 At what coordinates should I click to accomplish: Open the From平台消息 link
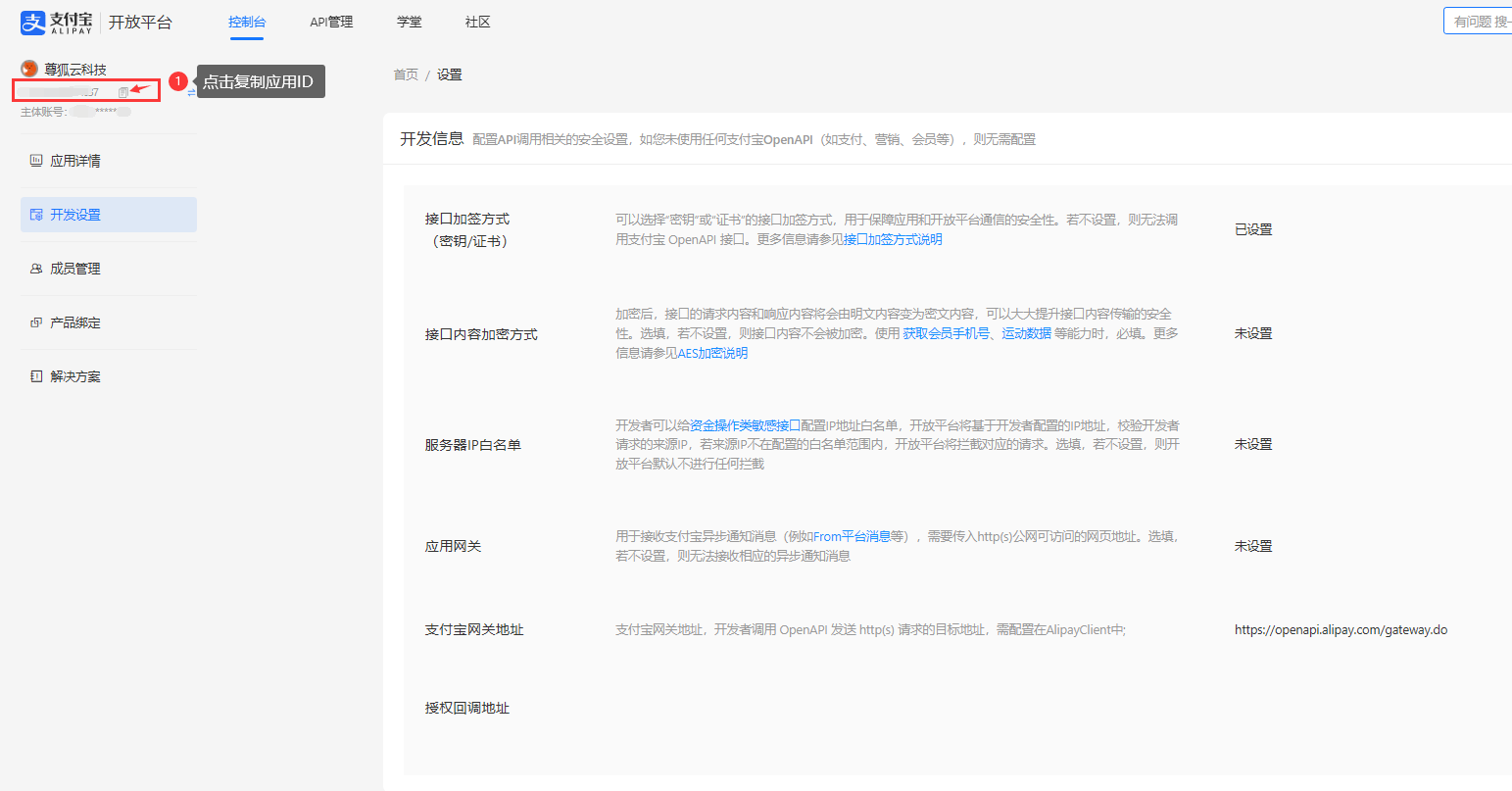point(852,536)
